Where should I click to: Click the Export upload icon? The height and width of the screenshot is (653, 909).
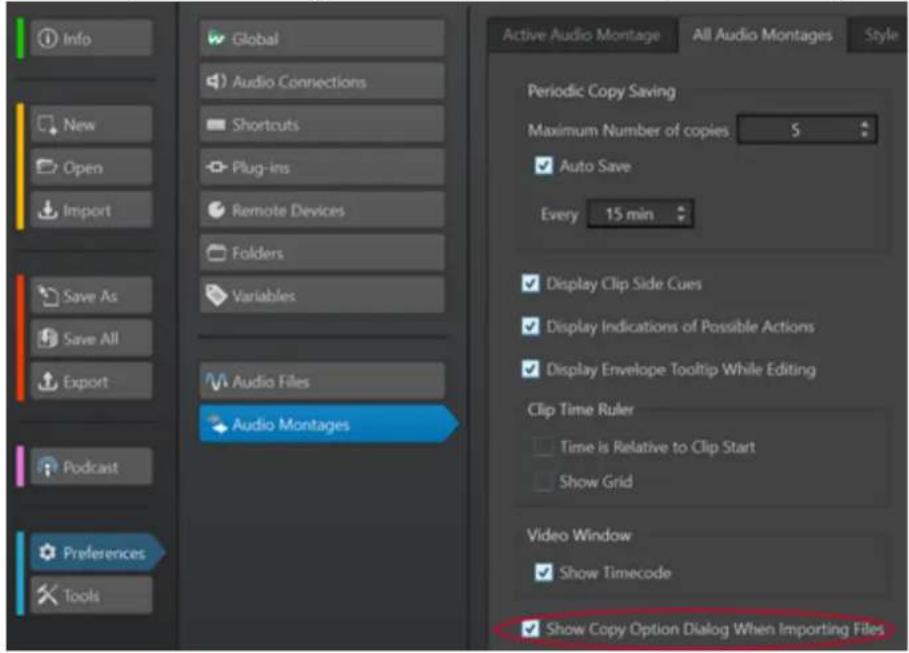tap(48, 381)
